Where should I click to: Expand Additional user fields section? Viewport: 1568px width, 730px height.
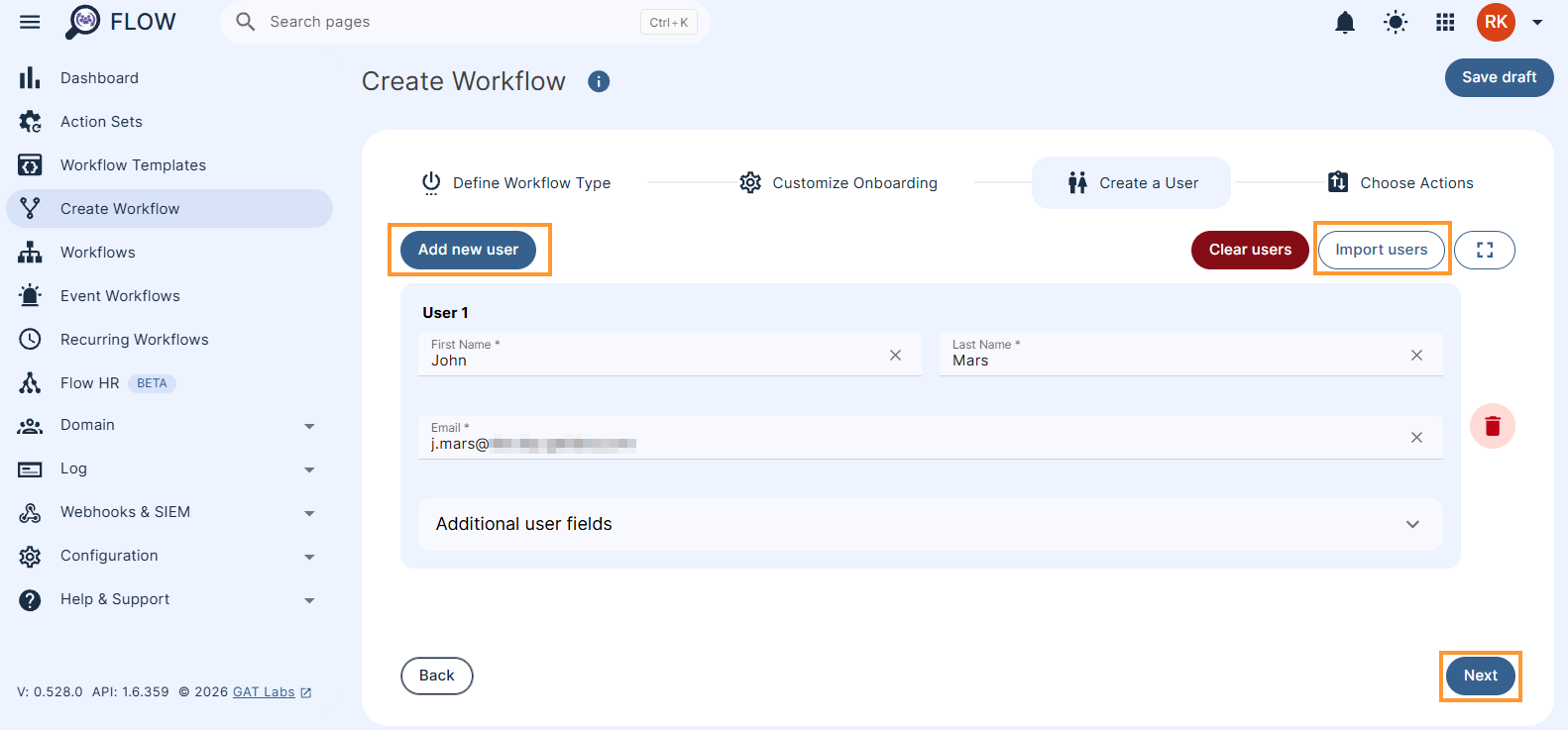[930, 524]
